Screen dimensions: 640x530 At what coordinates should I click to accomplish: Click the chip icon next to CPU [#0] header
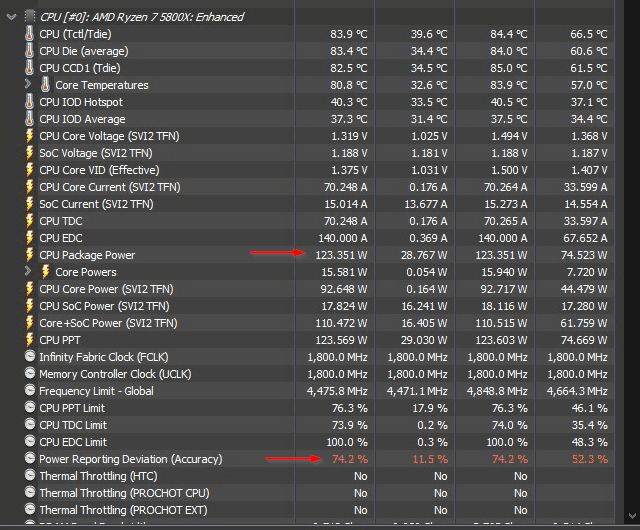(x=29, y=16)
